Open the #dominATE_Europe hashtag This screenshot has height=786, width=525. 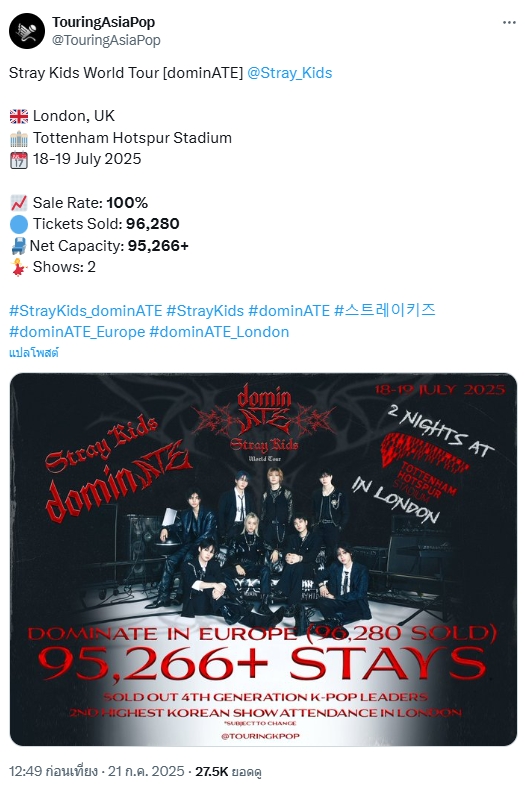pos(77,332)
